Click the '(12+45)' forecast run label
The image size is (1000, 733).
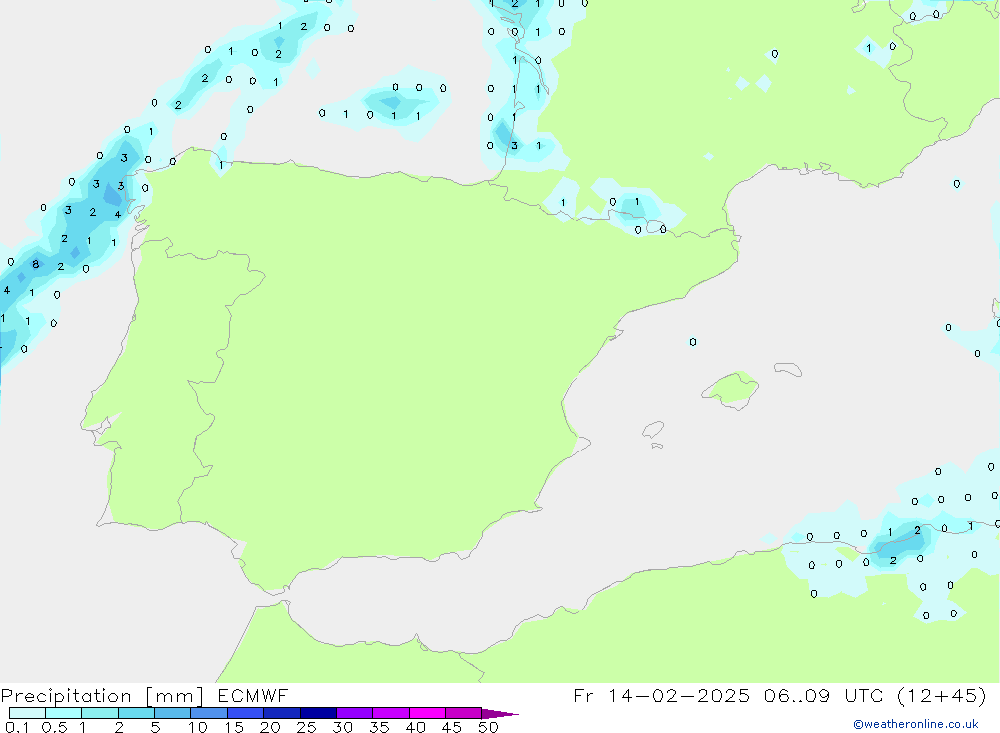(x=941, y=695)
